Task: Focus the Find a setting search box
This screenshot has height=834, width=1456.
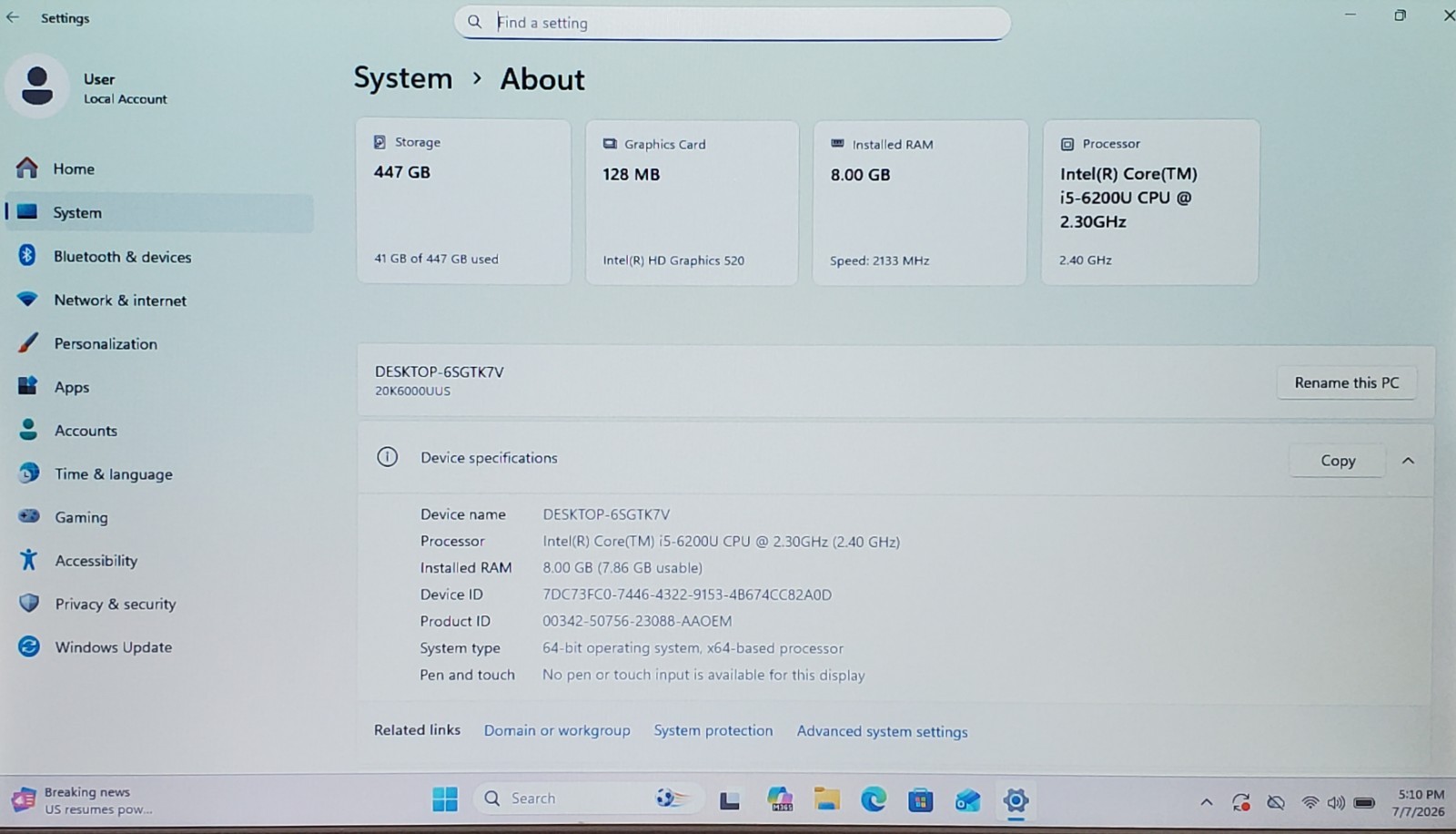Action: pyautogui.click(x=732, y=23)
